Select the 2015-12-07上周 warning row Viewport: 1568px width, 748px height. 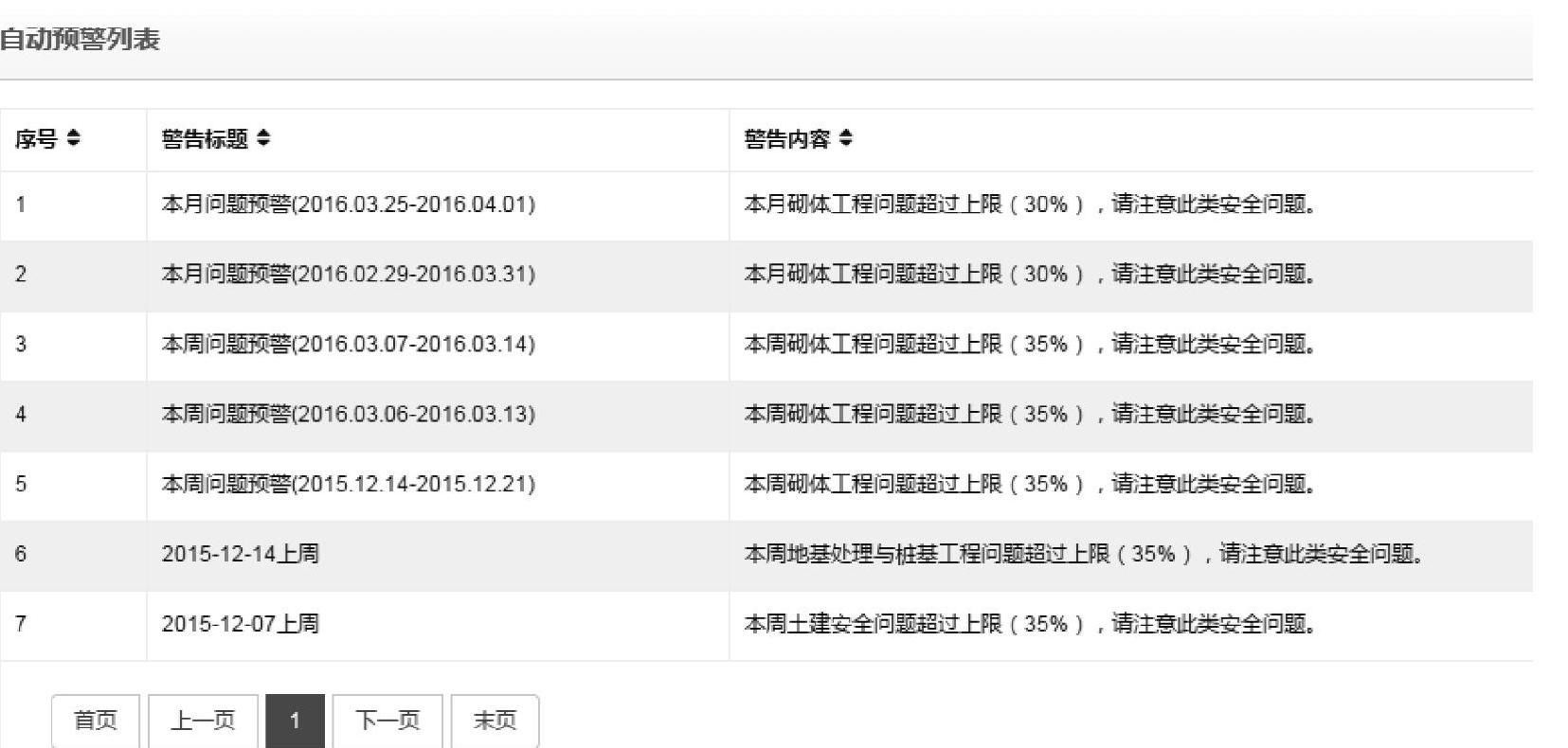coord(241,624)
